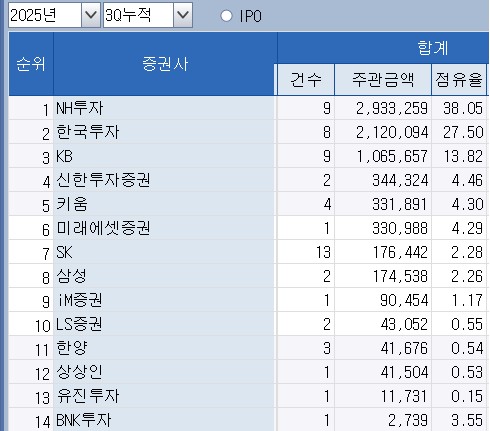
Task: Click the share 2.28 cell
Action: 459,252
